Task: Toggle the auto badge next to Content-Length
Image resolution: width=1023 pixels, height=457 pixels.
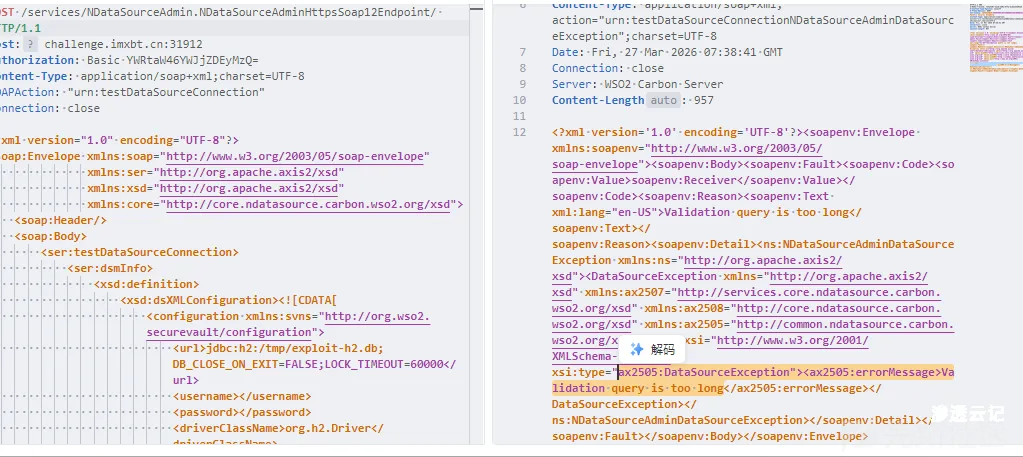Action: point(662,101)
